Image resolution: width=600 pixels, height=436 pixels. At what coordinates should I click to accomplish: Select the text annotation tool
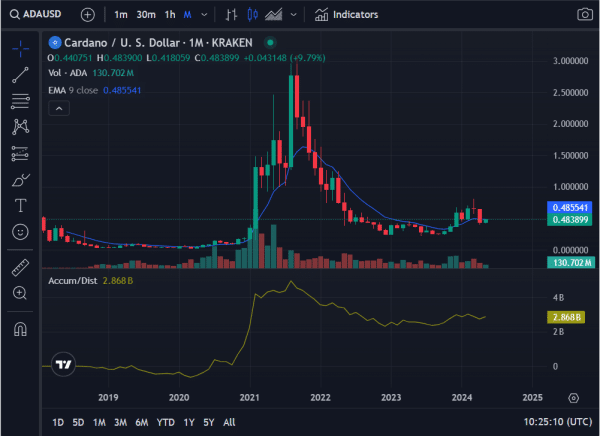pyautogui.click(x=20, y=206)
